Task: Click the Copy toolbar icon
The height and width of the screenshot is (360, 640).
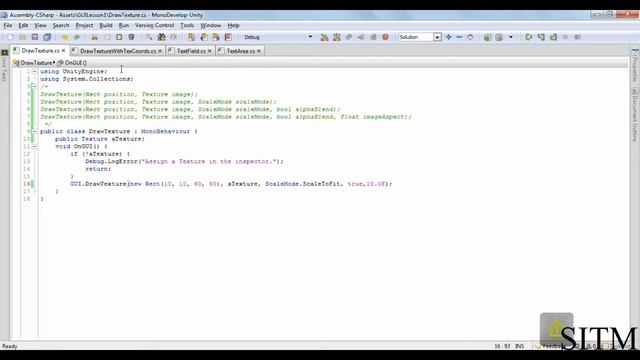Action: tap(107, 37)
